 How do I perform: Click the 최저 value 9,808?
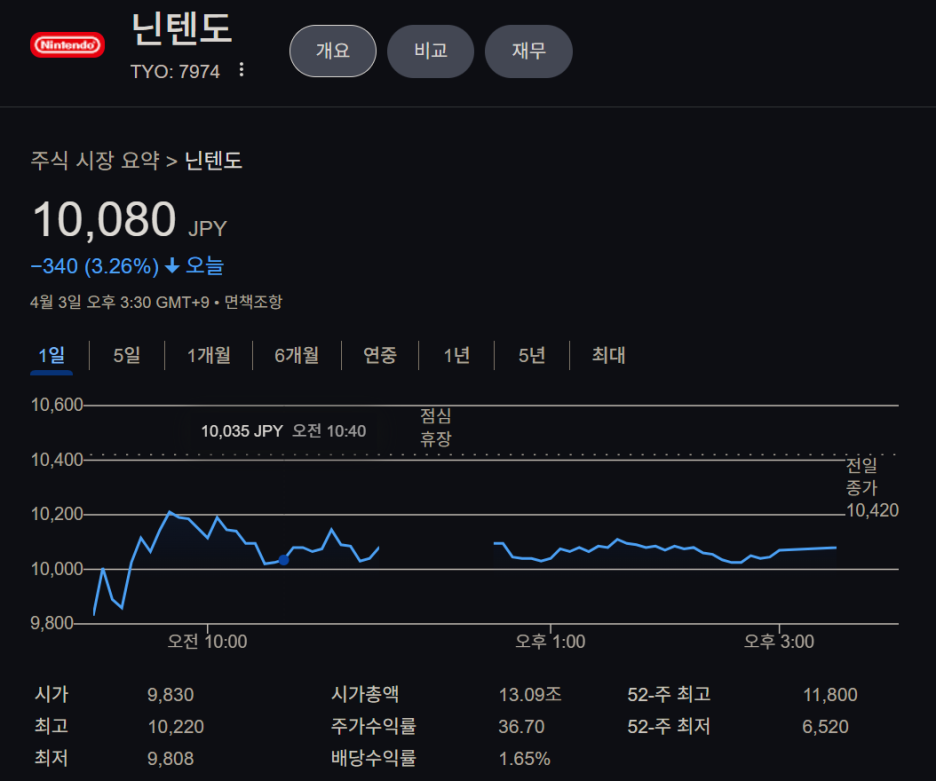[x=170, y=758]
